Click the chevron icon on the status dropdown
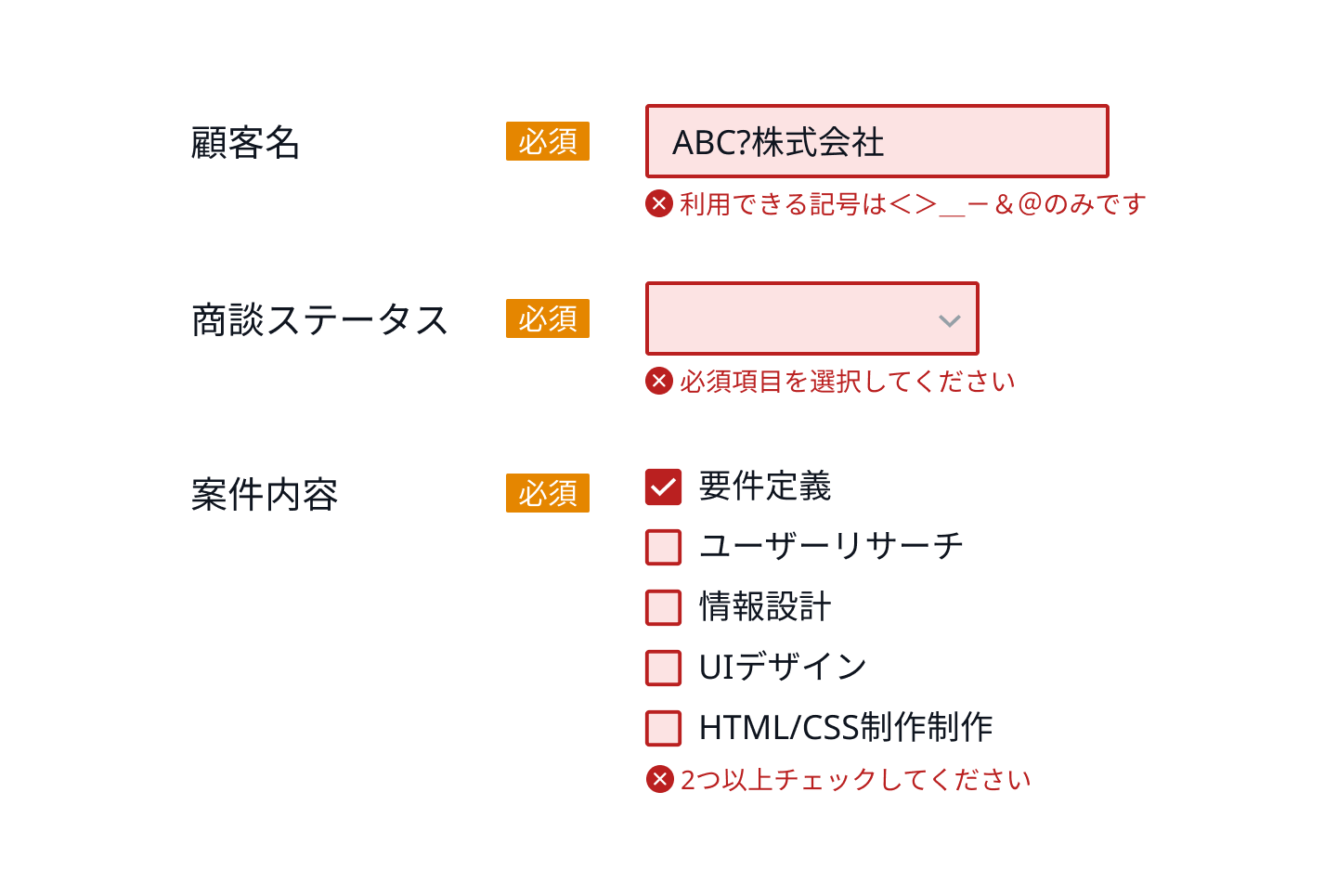Viewport: 1337px width, 896px height. pyautogui.click(x=949, y=319)
